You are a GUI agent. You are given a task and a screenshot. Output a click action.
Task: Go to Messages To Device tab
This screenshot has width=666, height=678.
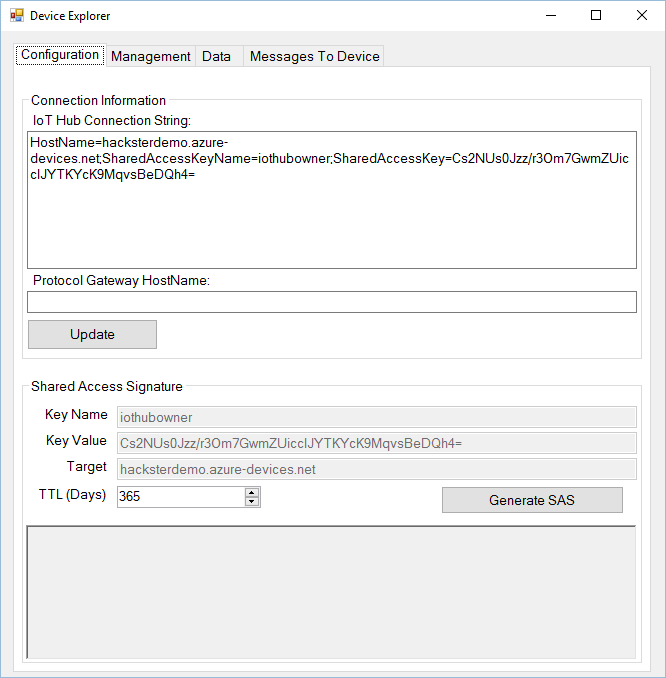coord(314,56)
